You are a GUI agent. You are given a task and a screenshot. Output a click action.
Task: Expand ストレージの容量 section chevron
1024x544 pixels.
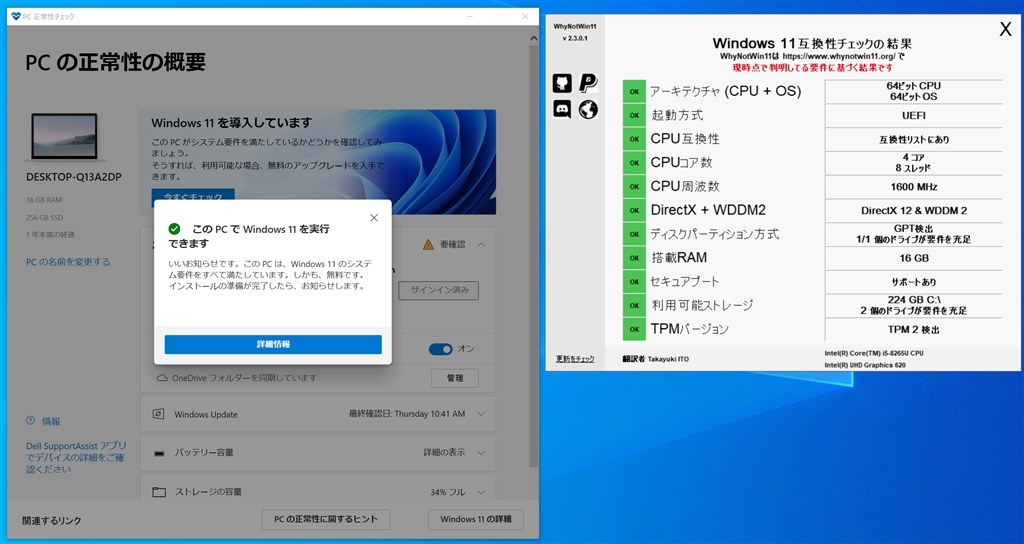[481, 492]
